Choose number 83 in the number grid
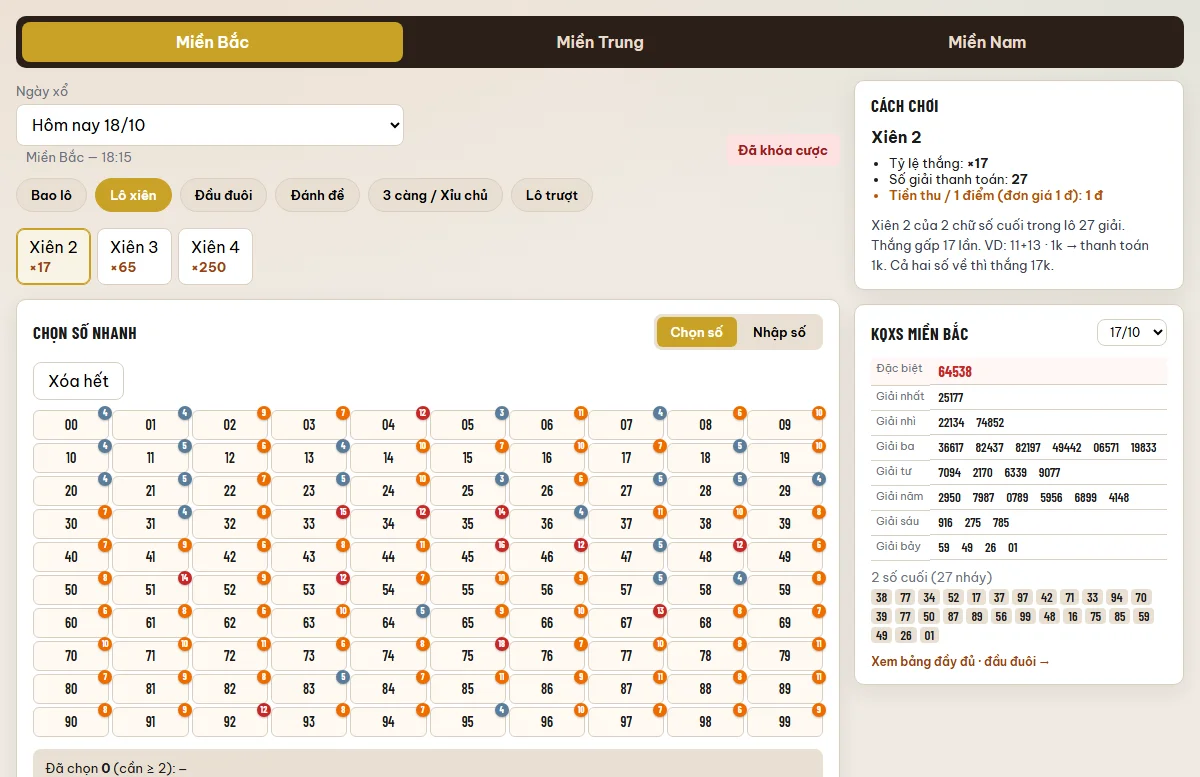Viewport: 1200px width, 777px height. click(x=309, y=689)
